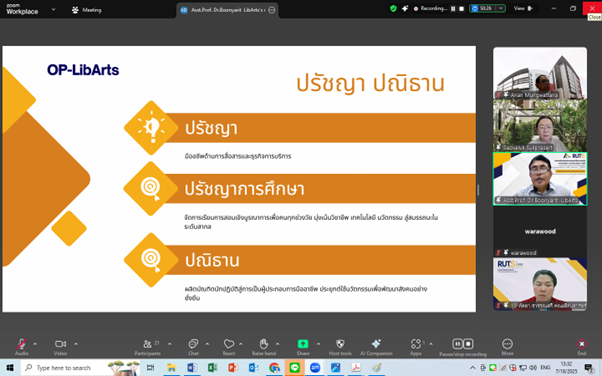Image resolution: width=602 pixels, height=376 pixels.
Task: Select the warawood participant tile
Action: point(540,232)
